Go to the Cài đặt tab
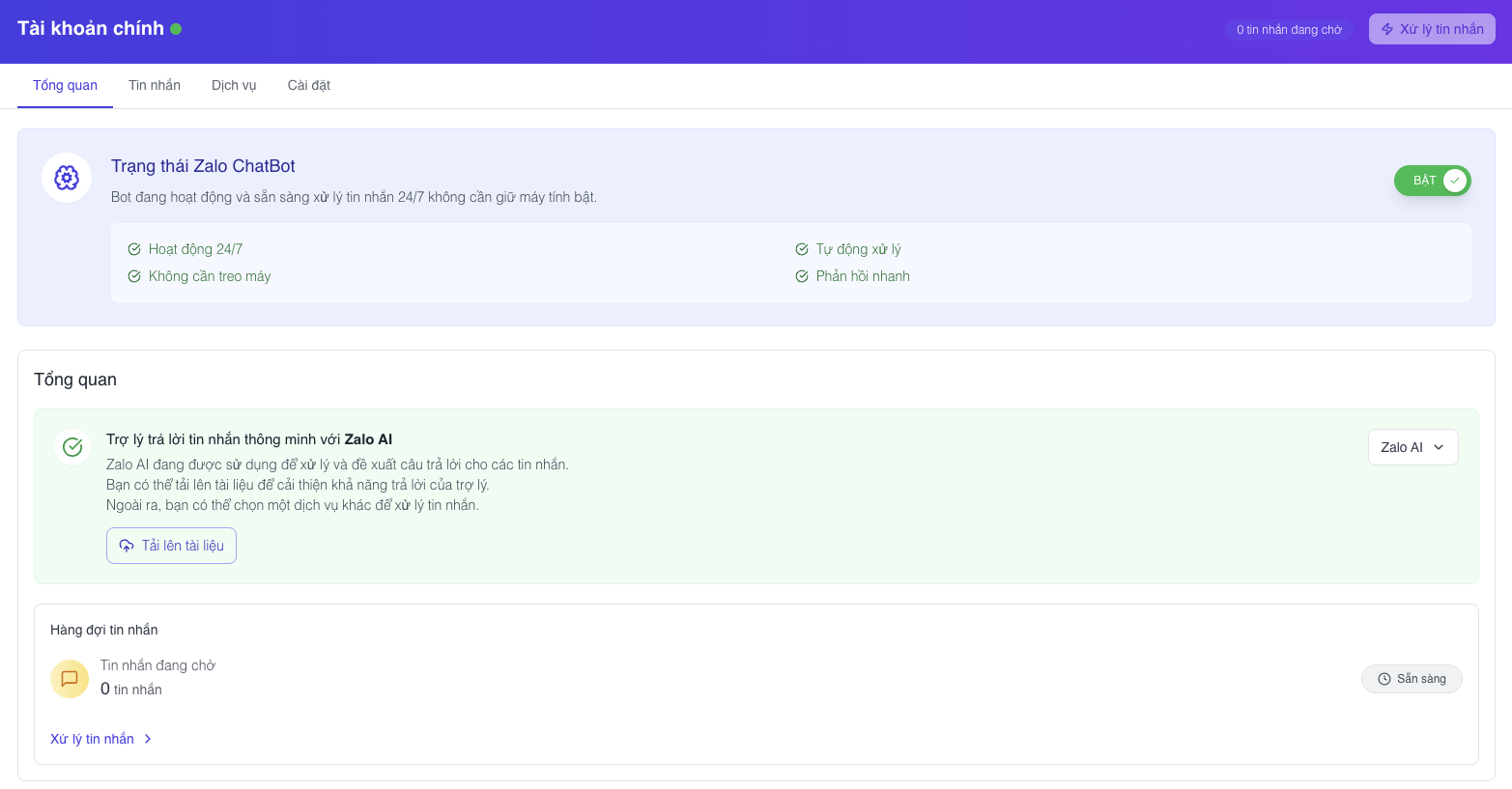 [309, 85]
